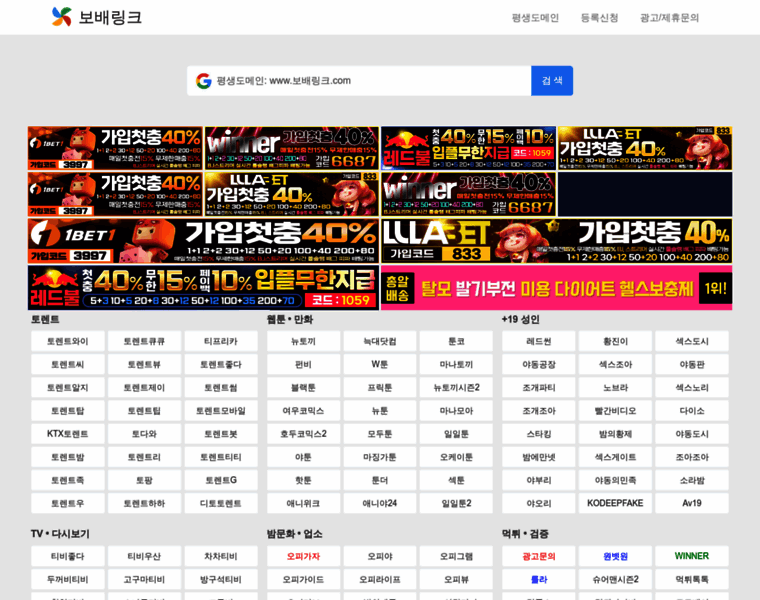The image size is (760, 600).
Task: Focus the 평생도메인 search input field
Action: [x=359, y=81]
